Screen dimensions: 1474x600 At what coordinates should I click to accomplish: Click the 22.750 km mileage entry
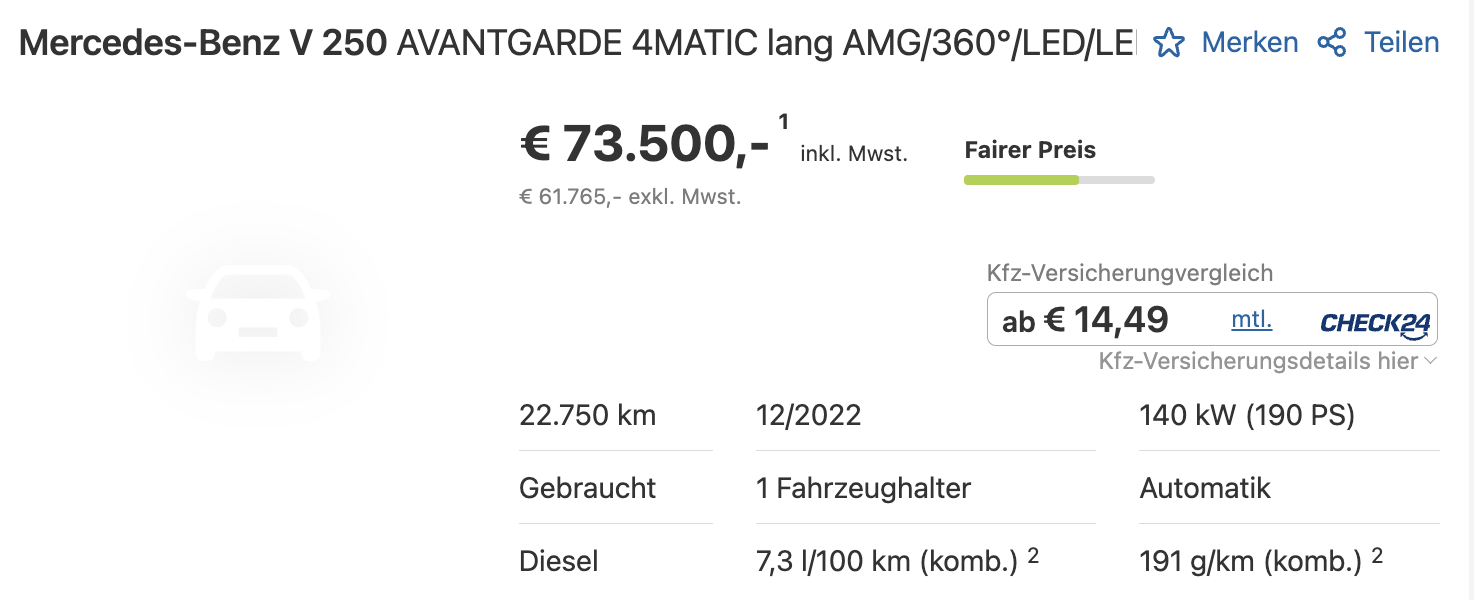(588, 415)
